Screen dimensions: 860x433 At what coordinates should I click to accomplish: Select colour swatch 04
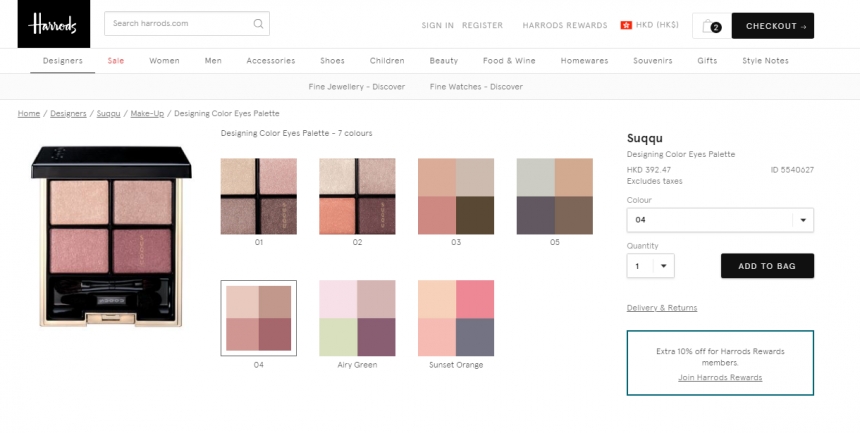(x=258, y=318)
